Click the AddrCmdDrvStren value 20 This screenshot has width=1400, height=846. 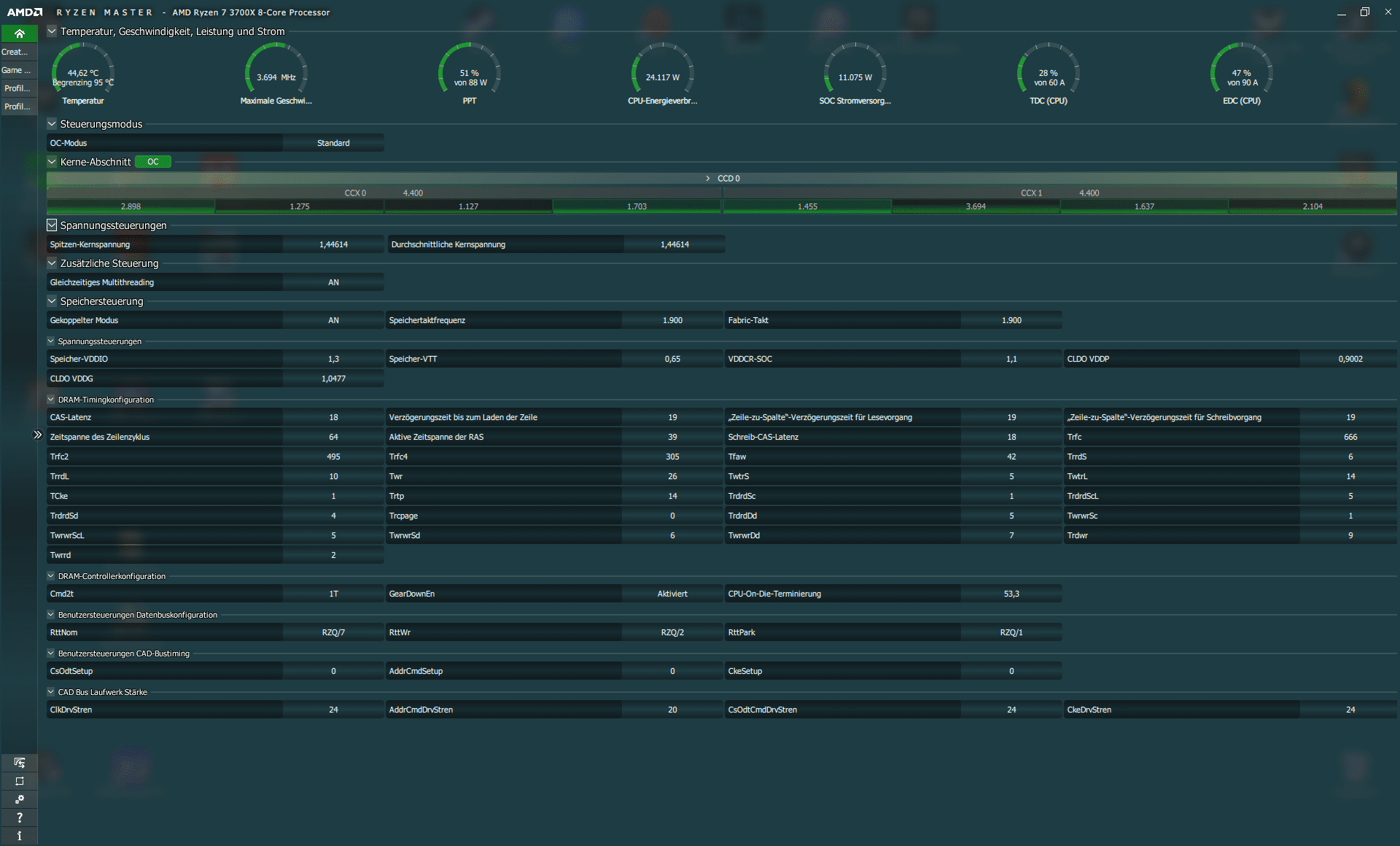pyautogui.click(x=672, y=710)
